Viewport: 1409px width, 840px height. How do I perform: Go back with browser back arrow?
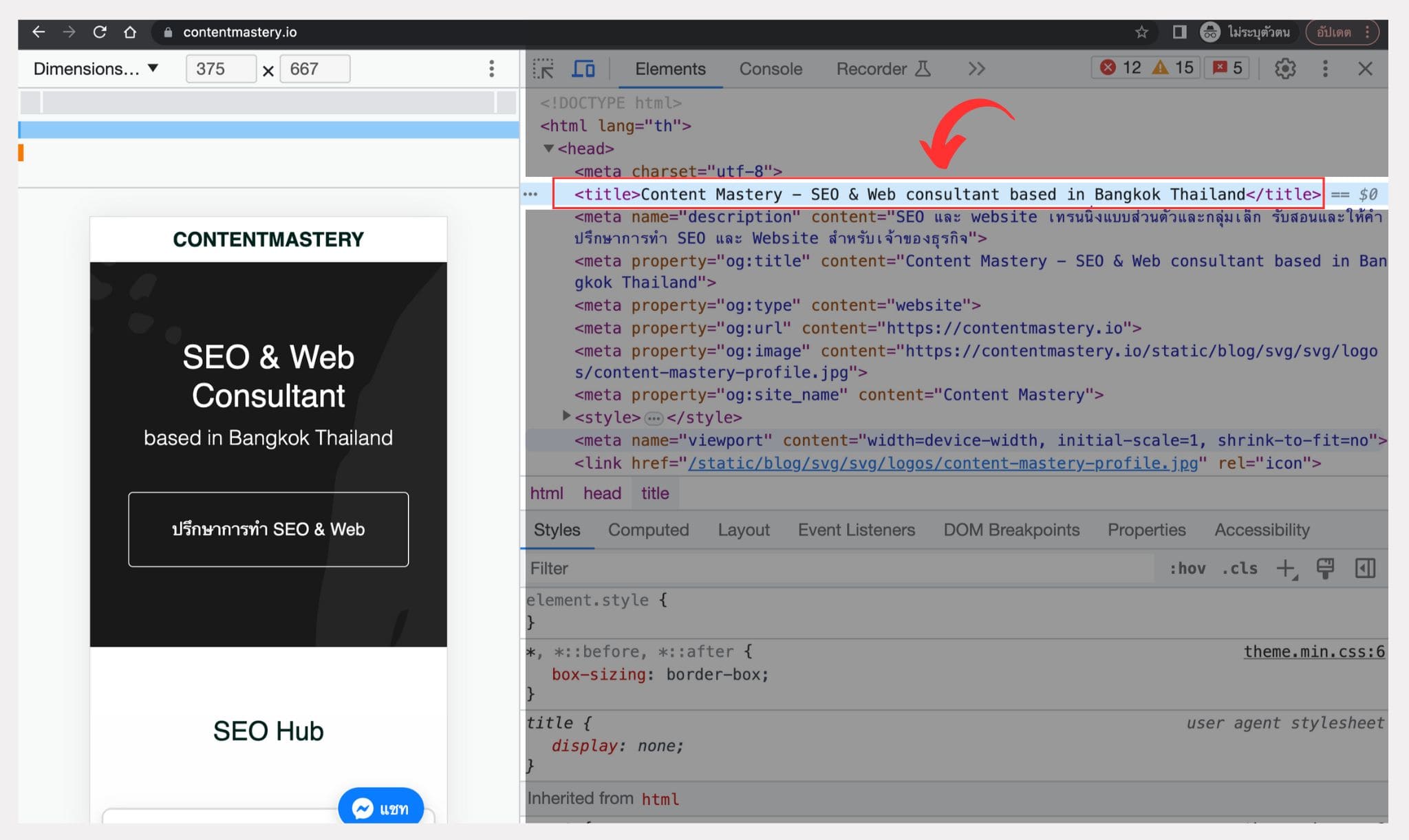[39, 32]
